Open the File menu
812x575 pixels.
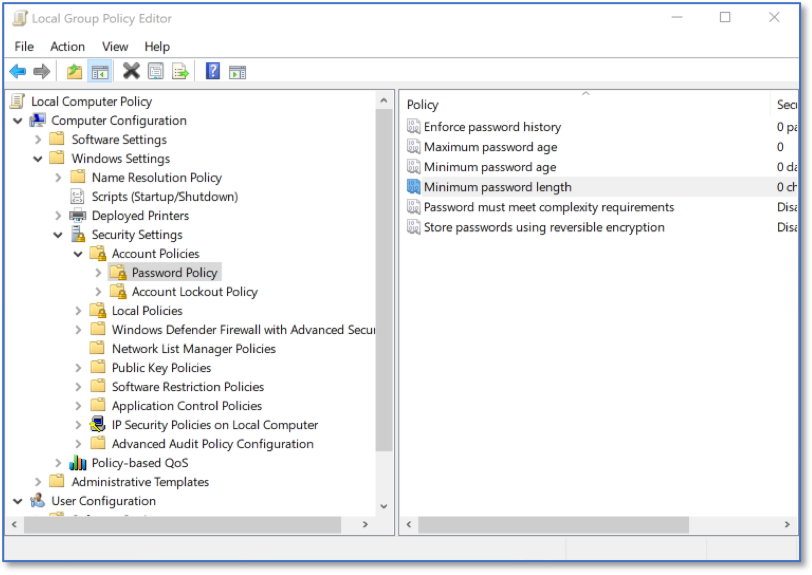pos(24,47)
